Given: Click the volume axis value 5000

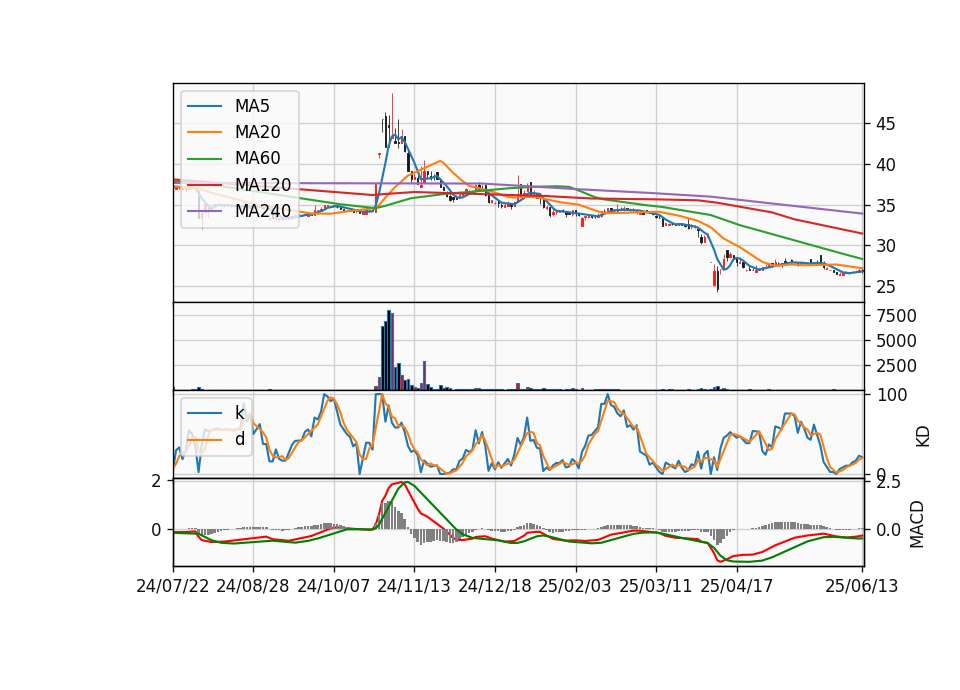Looking at the screenshot, I should point(896,341).
